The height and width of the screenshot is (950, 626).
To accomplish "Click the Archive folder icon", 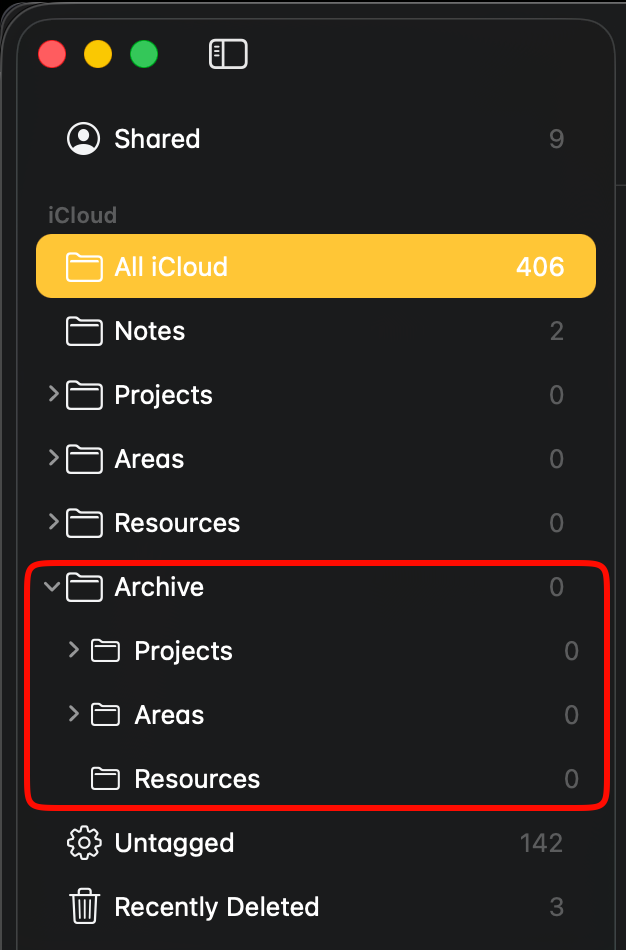I will click(84, 587).
